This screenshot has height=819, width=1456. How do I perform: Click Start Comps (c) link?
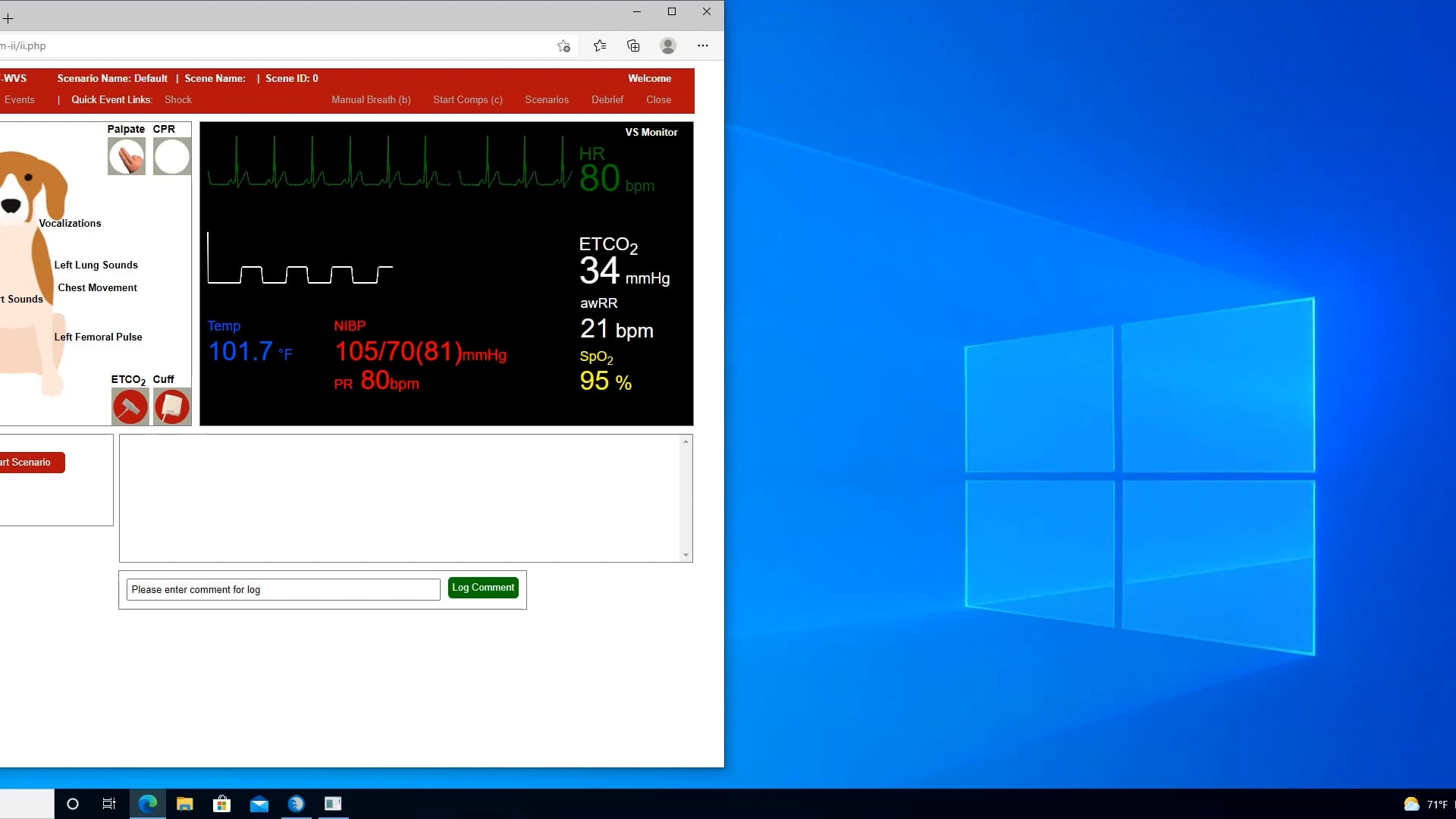tap(467, 99)
